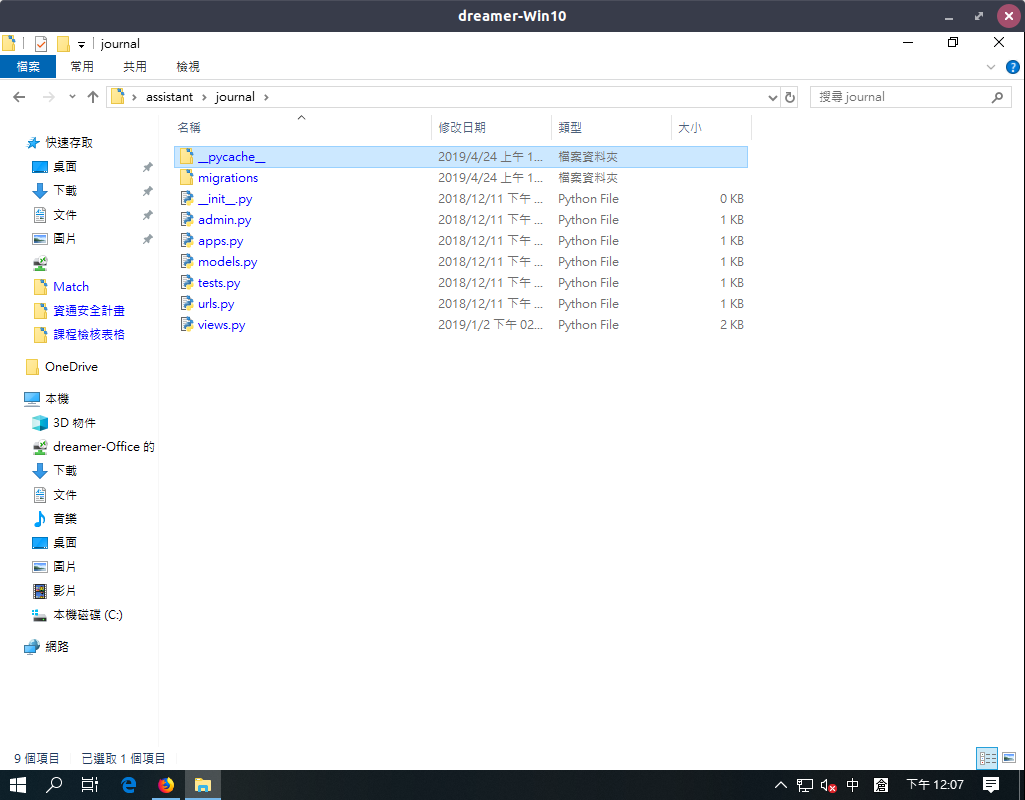Viewport: 1025px width, 800px height.
Task: Switch to the 檢視 ribbon tab
Action: point(188,67)
